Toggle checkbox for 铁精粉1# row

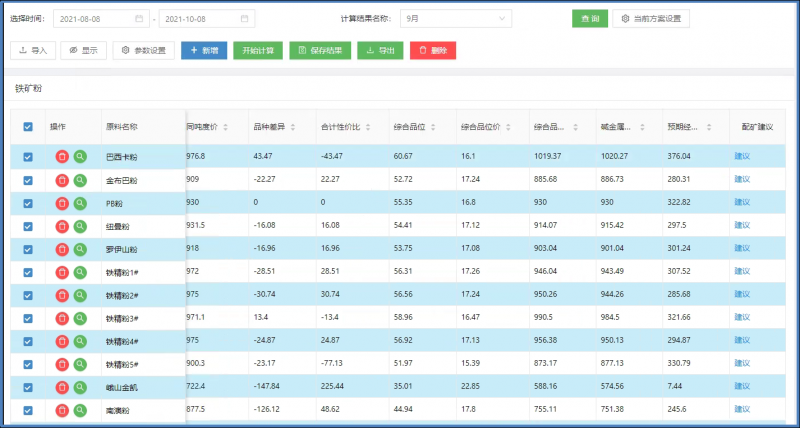(28, 272)
